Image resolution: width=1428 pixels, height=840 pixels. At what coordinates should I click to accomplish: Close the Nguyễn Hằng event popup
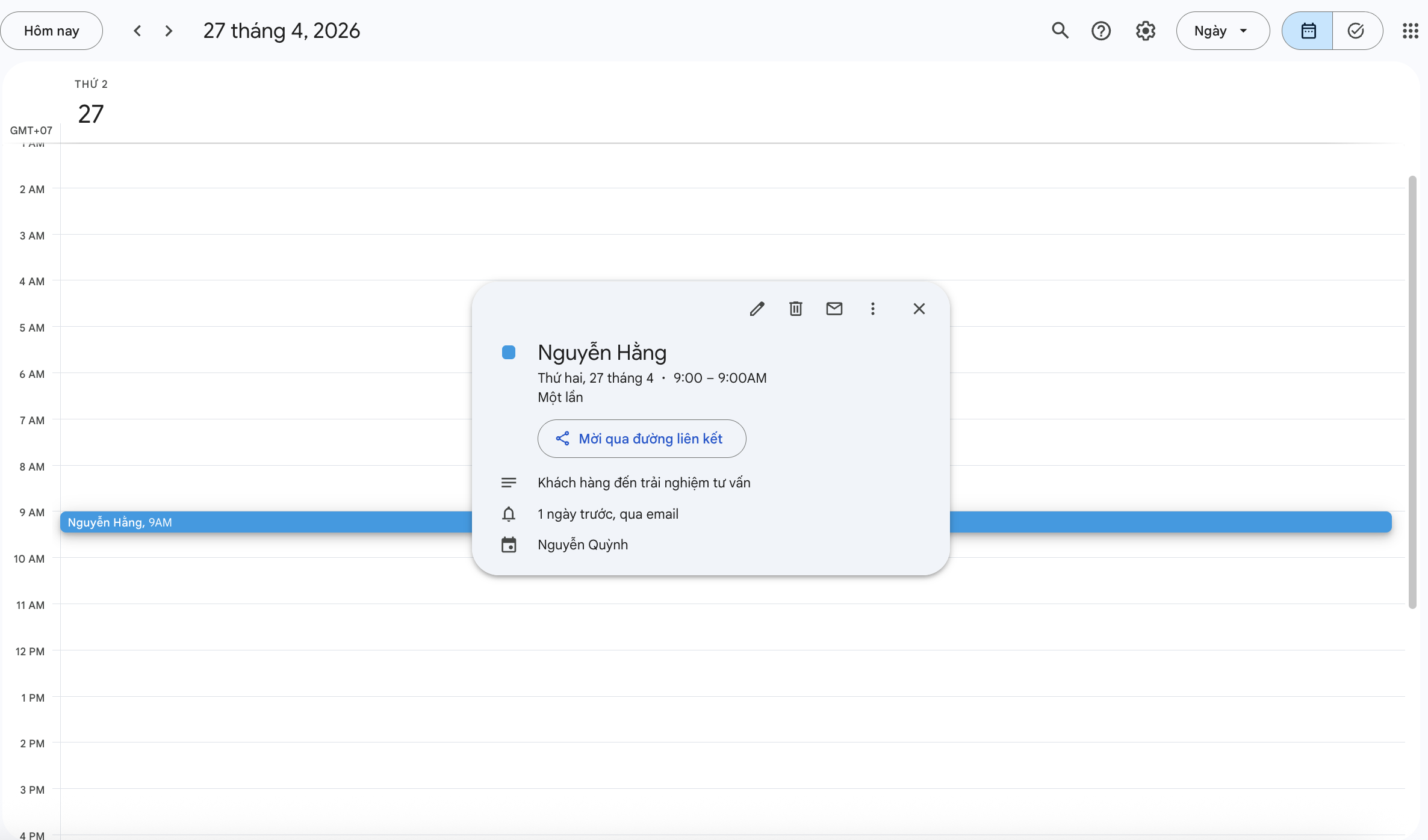pos(919,309)
